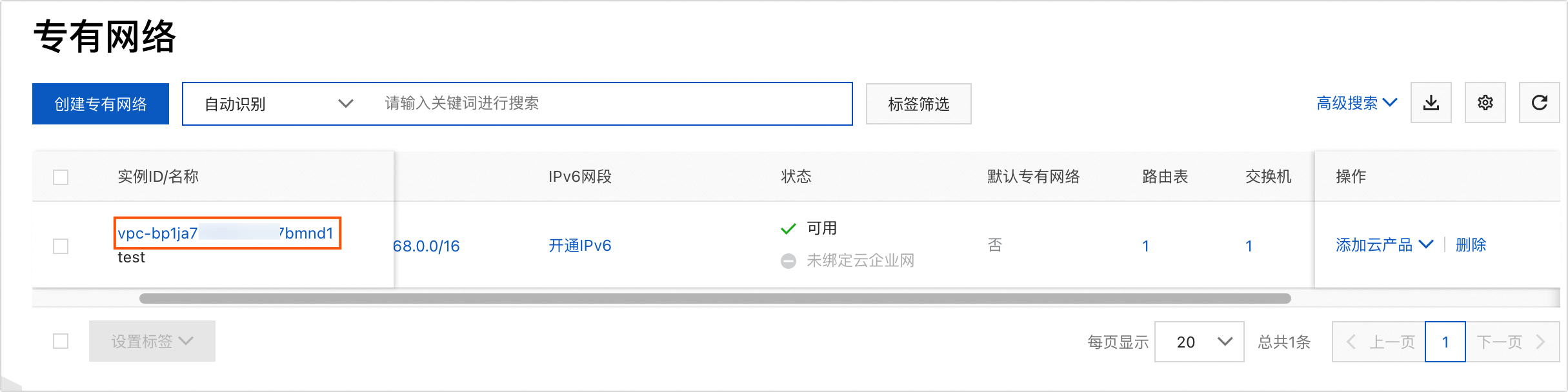Image resolution: width=1568 pixels, height=392 pixels.
Task: Select page 1 in pagination
Action: coord(1445,342)
